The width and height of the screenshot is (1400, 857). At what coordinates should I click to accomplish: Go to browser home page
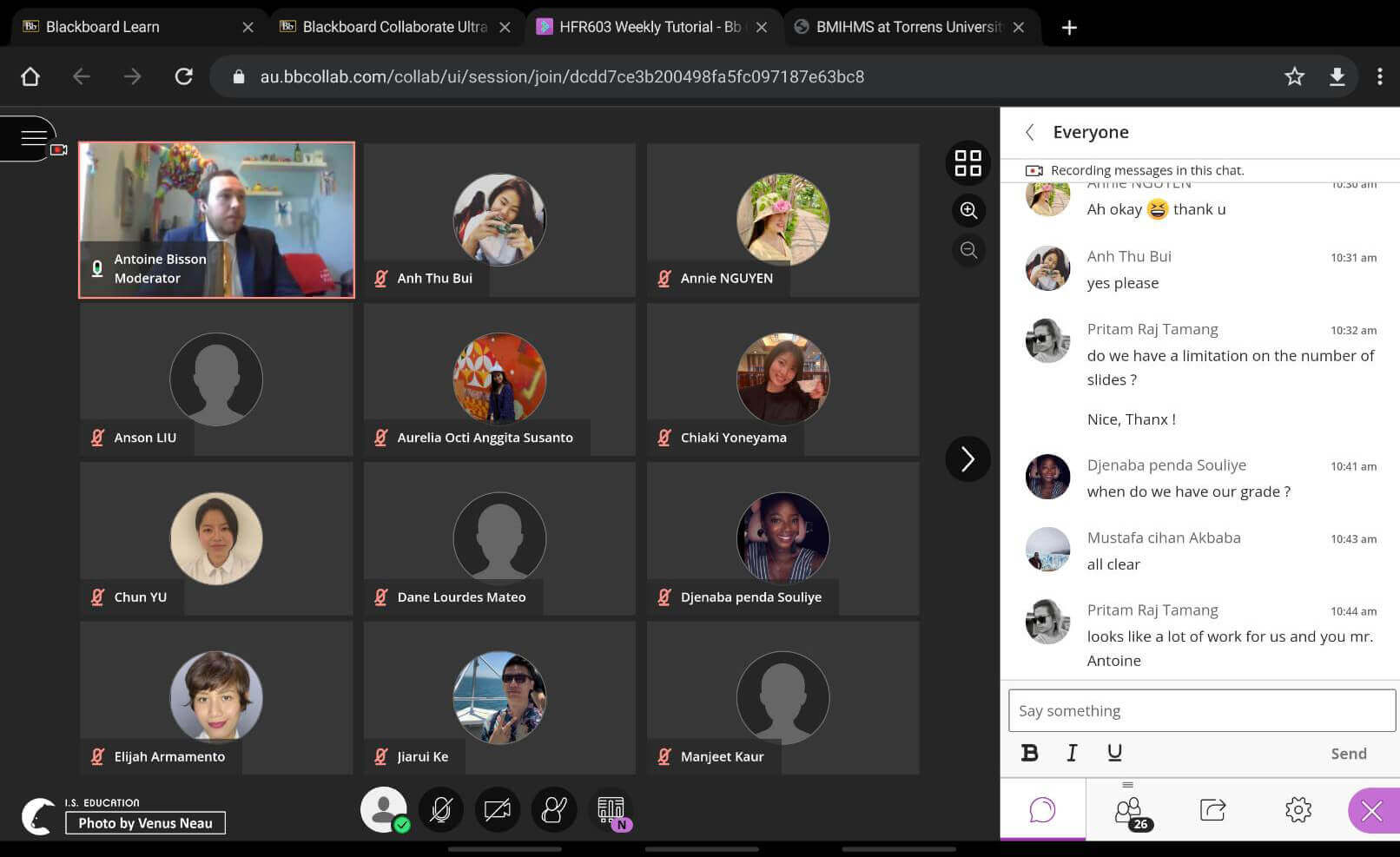pos(30,76)
